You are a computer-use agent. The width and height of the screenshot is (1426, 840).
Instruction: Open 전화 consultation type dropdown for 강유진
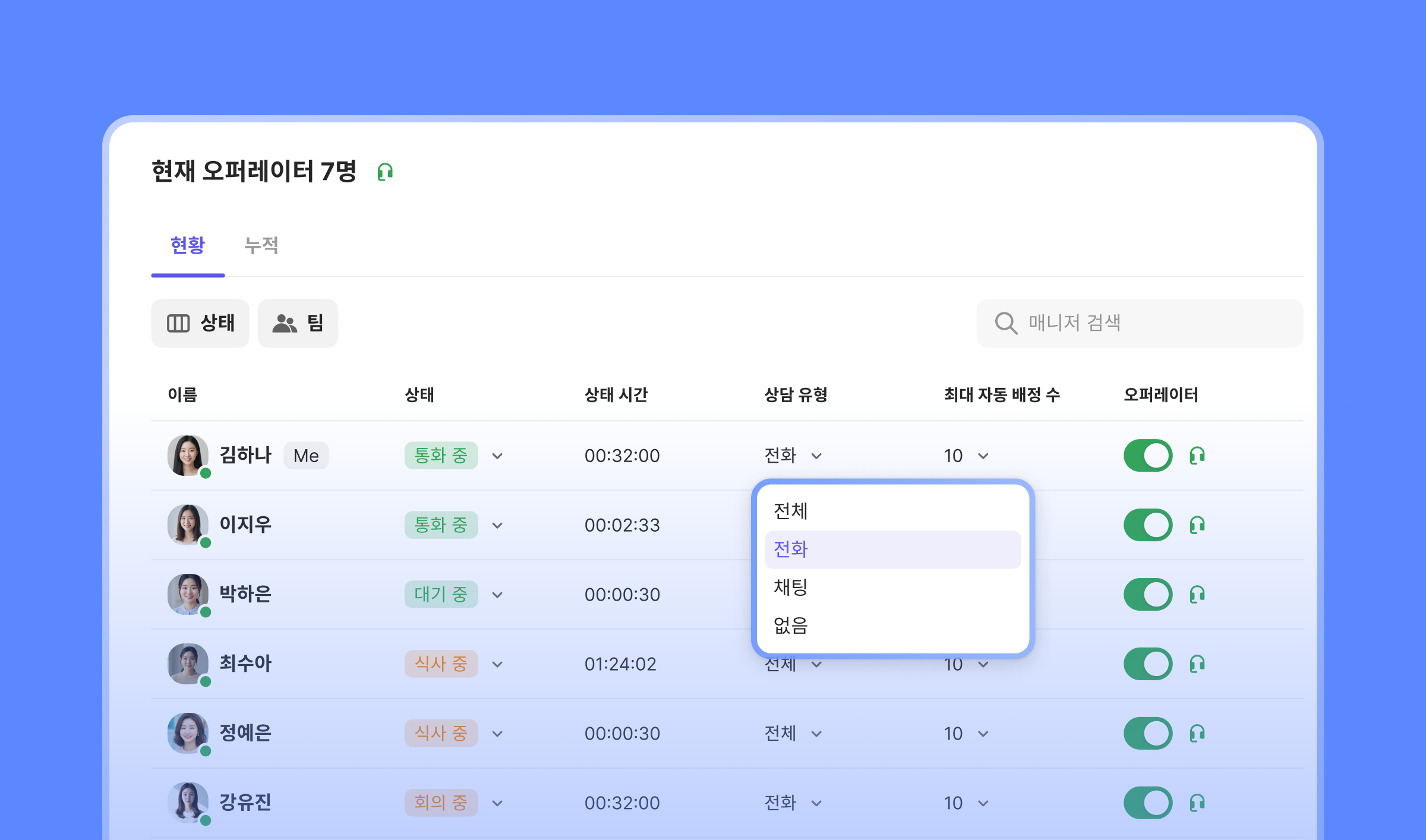(x=816, y=803)
